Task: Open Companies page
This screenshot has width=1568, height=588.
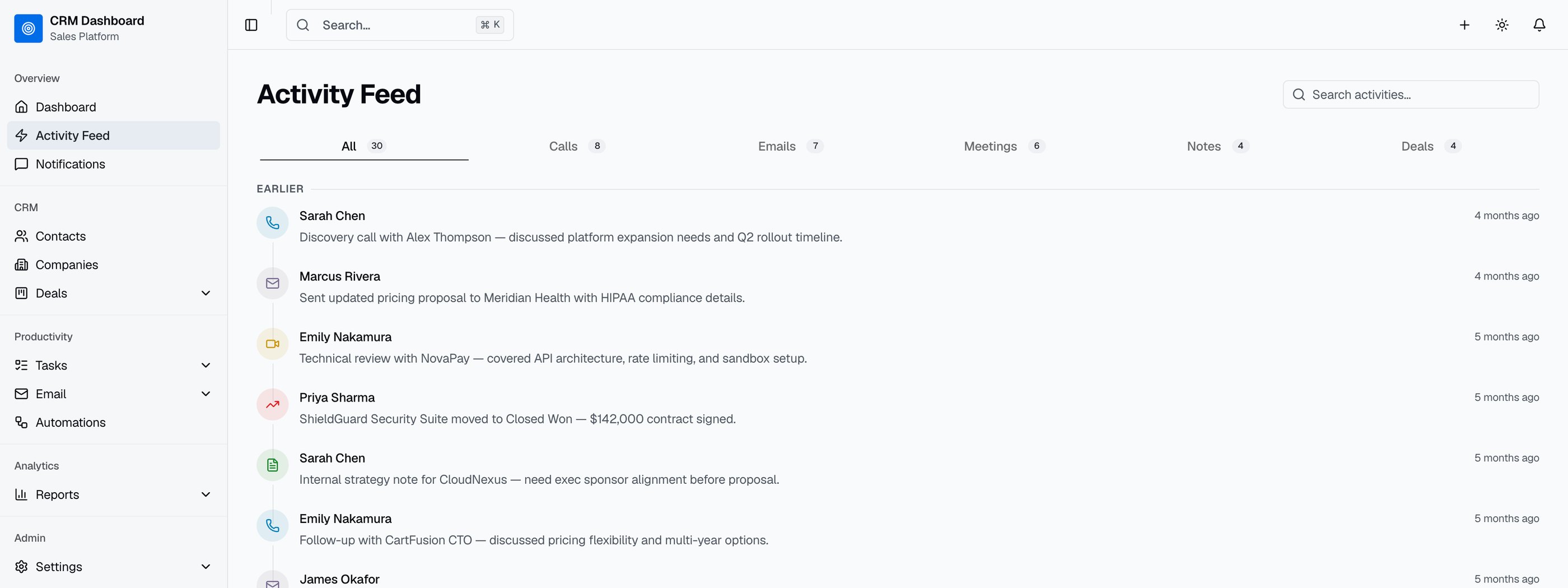Action: pyautogui.click(x=113, y=265)
